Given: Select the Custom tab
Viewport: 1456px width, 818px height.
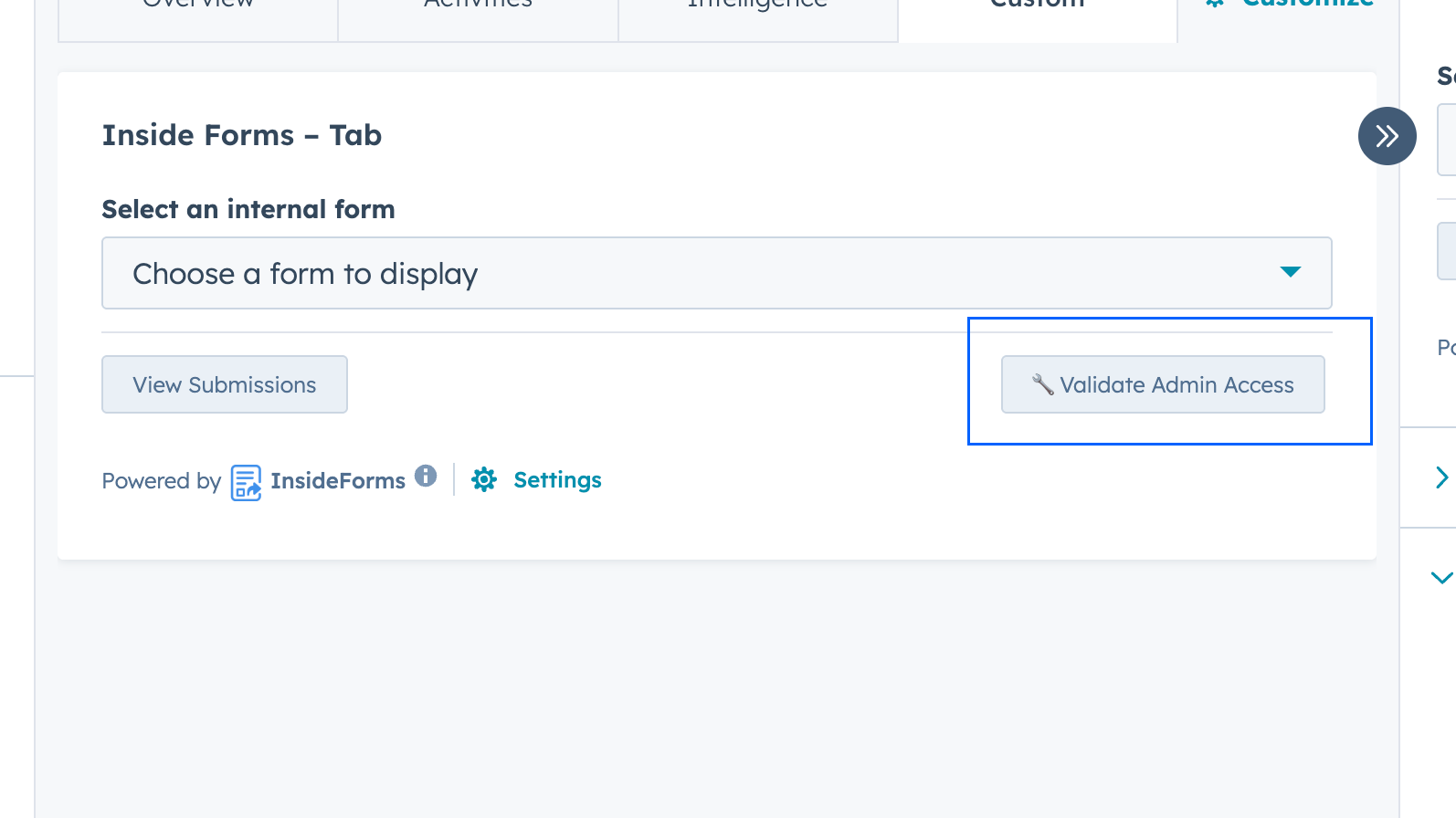Looking at the screenshot, I should click(1037, 7).
